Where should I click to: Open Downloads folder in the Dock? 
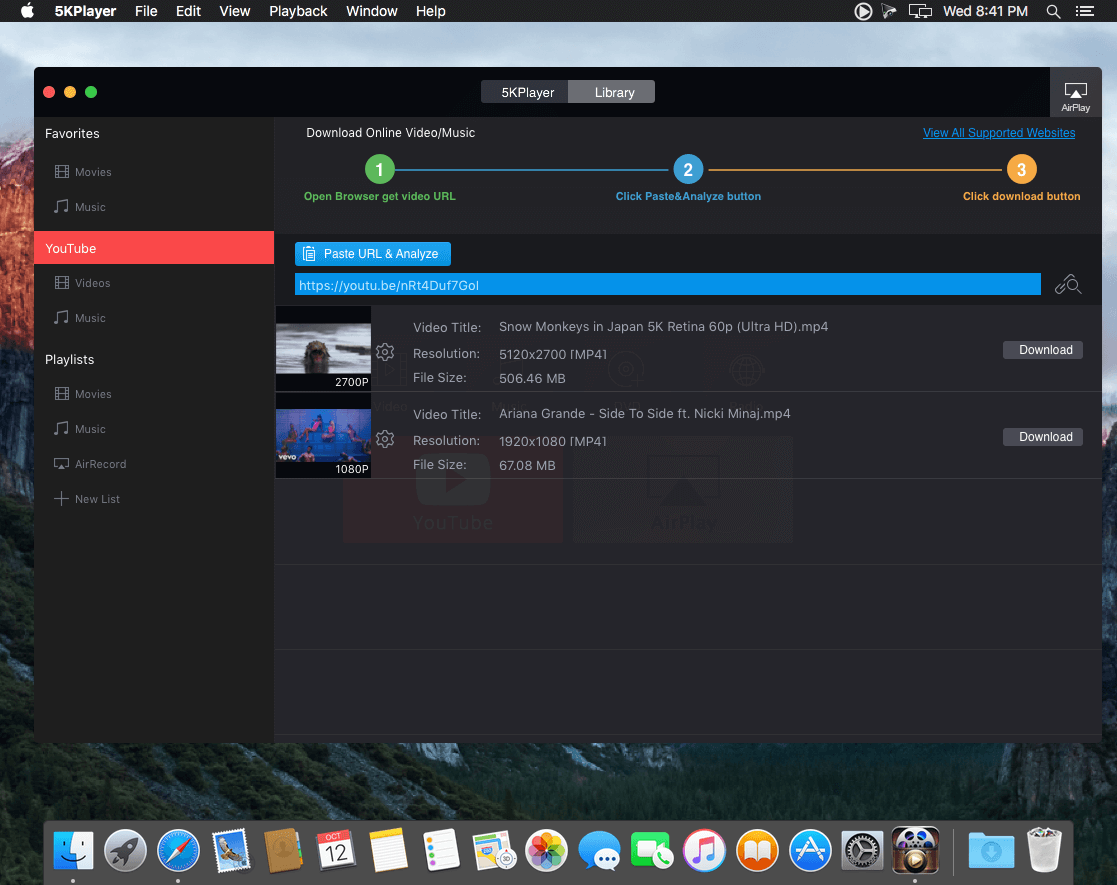991,850
